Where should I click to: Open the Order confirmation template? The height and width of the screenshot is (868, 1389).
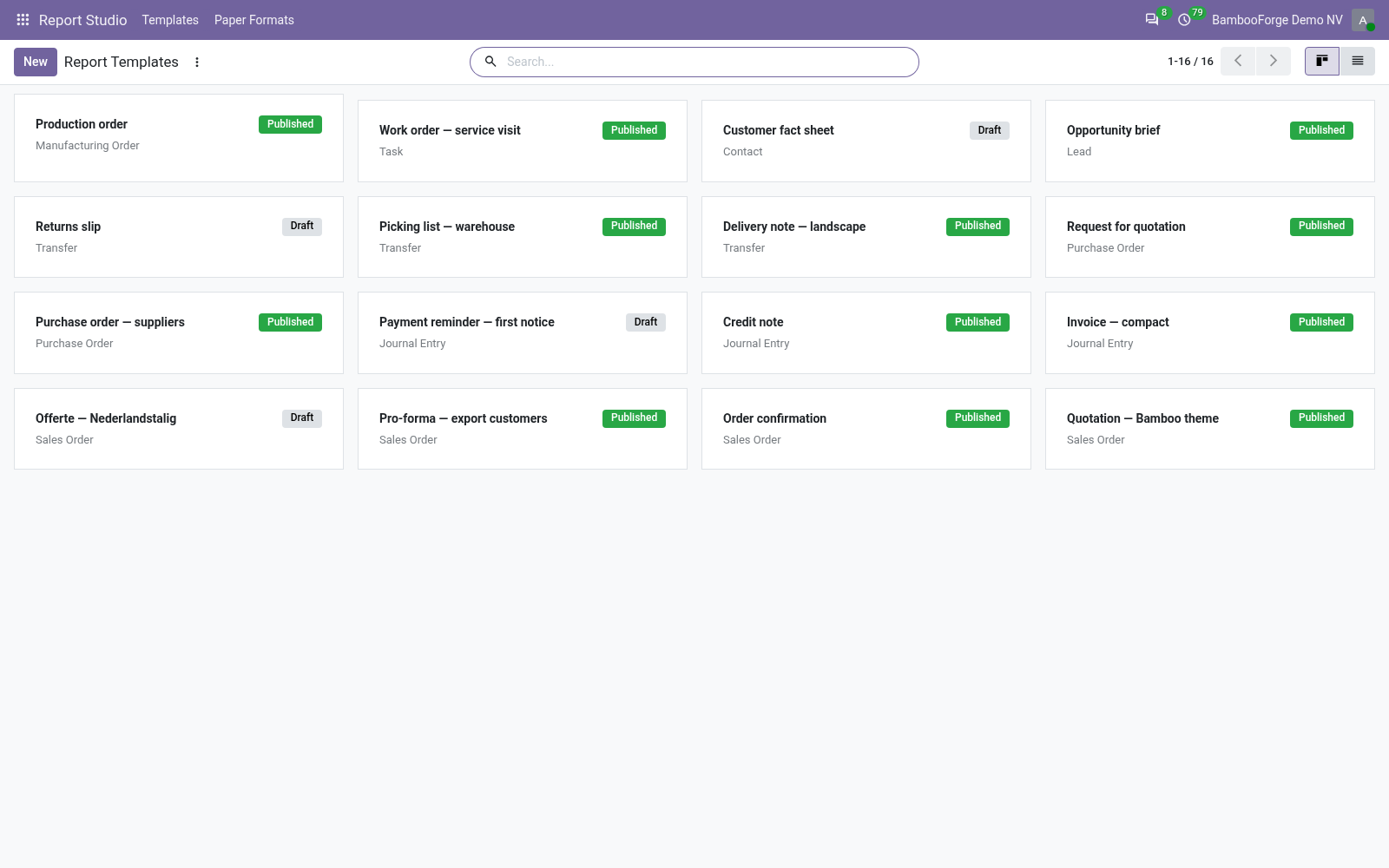coord(866,429)
